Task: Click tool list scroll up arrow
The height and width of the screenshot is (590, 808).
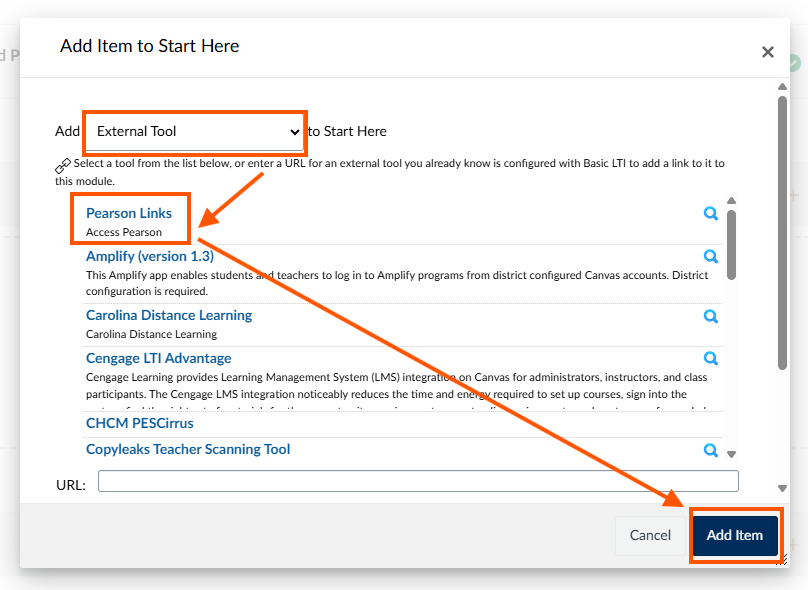Action: (x=731, y=200)
